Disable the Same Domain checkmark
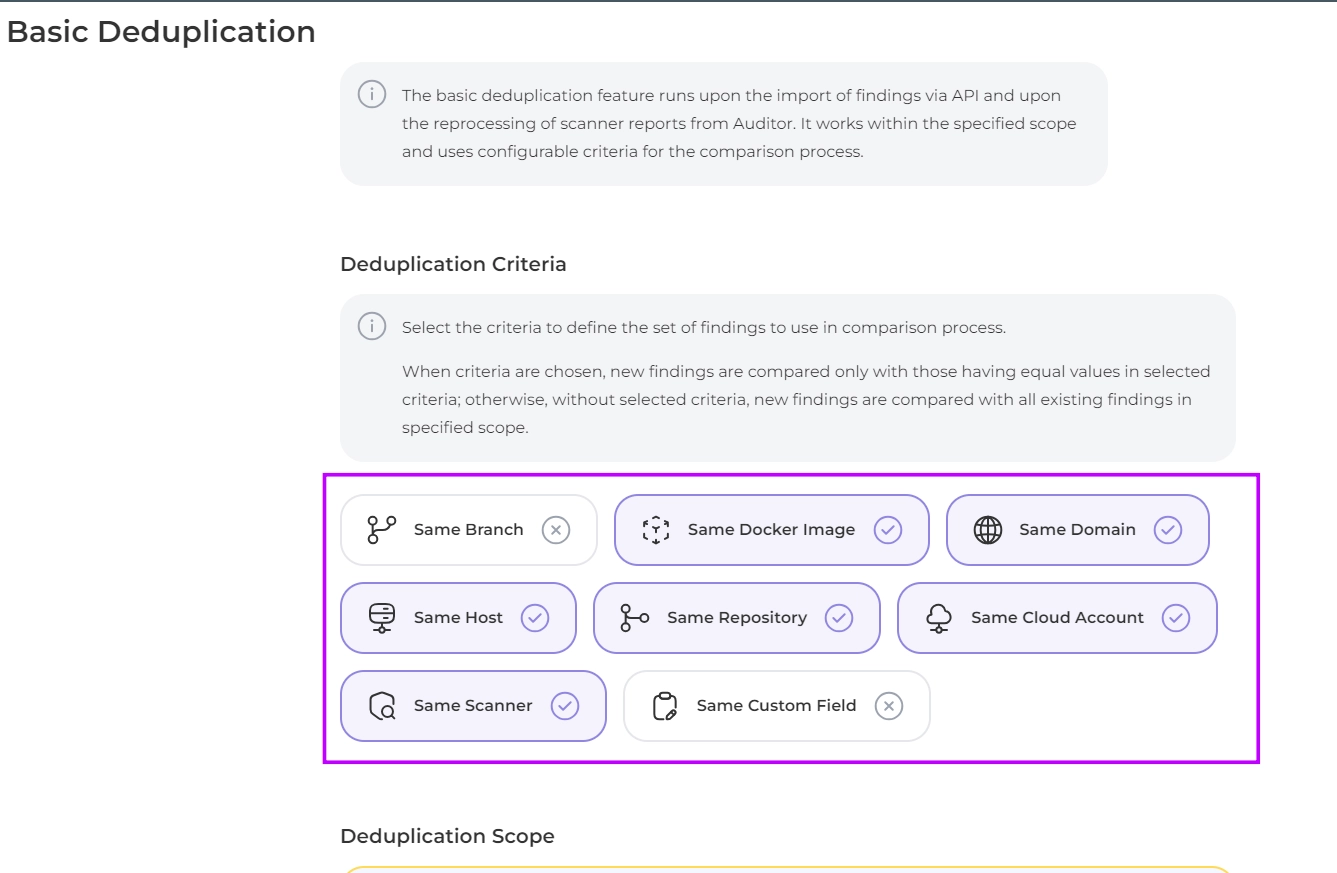This screenshot has width=1337, height=873. 1168,530
